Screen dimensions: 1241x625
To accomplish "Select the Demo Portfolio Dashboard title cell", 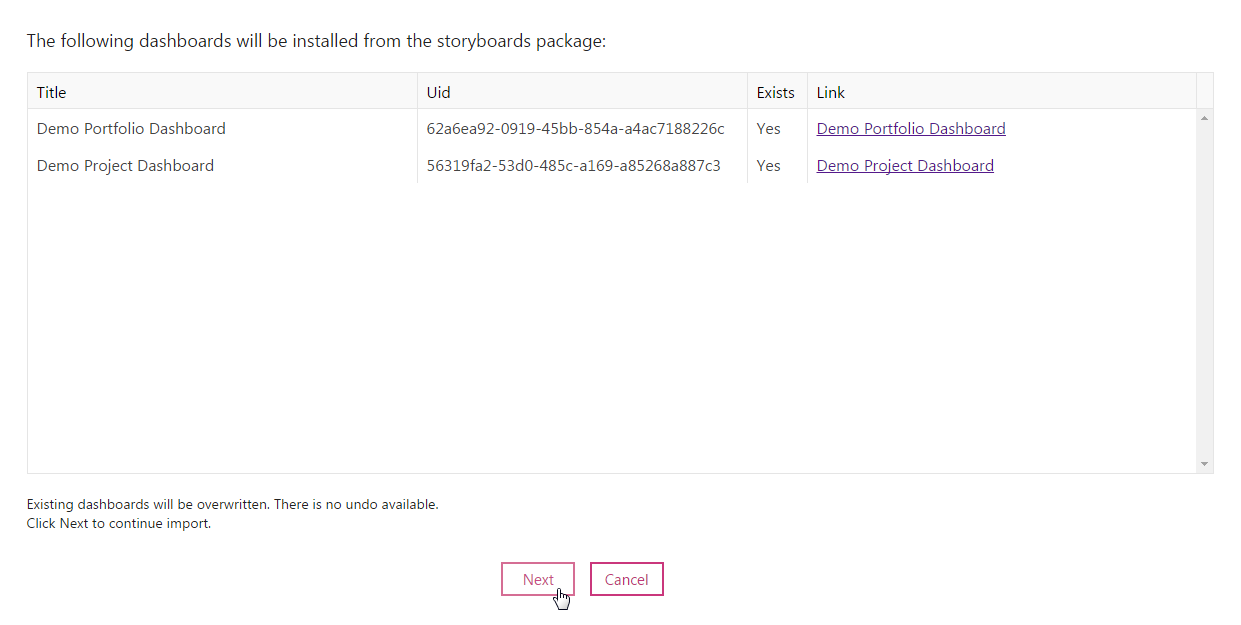I will point(222,129).
